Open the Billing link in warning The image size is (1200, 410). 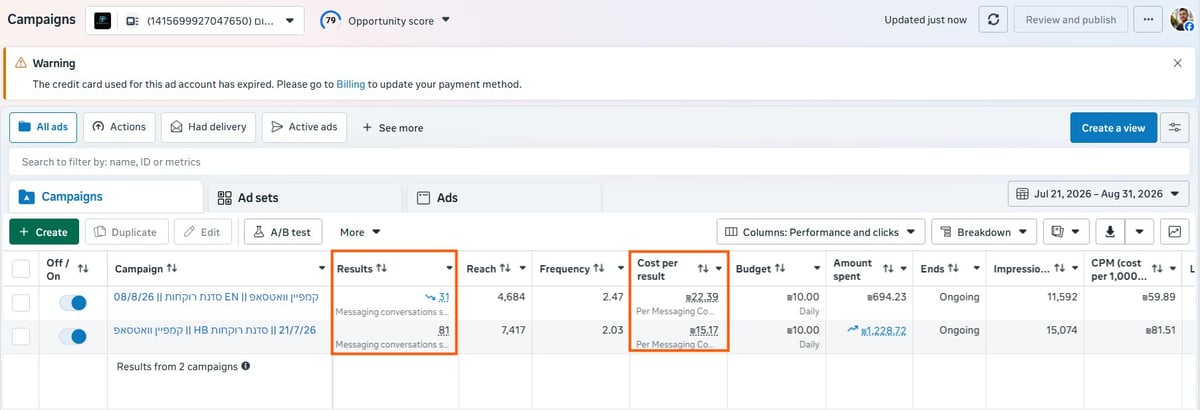[351, 85]
